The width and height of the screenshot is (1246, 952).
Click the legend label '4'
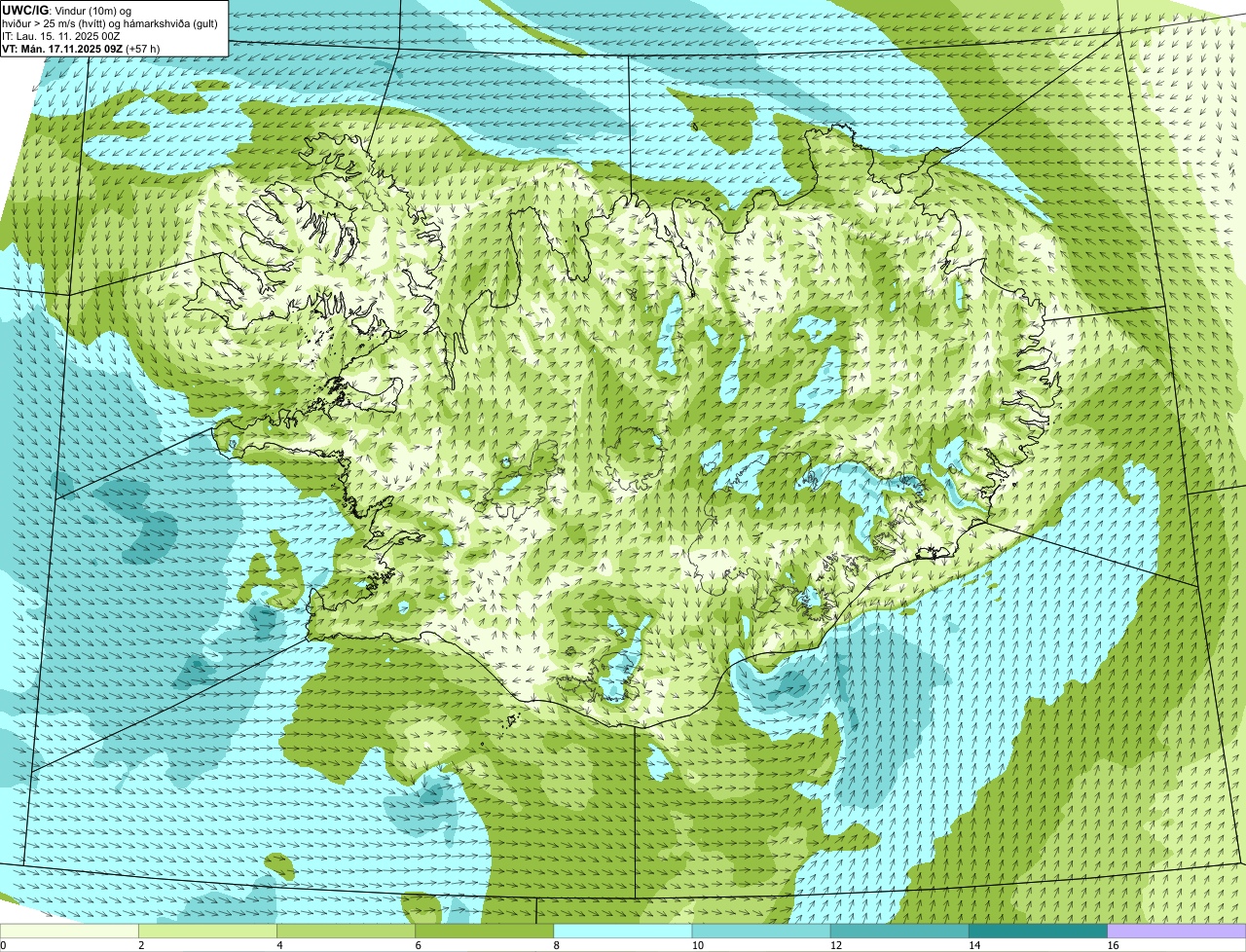click(x=279, y=945)
